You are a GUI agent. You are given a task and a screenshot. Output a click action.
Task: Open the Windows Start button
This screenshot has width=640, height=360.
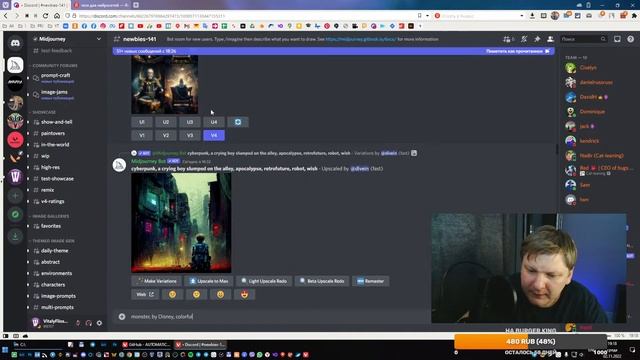pos(5,350)
